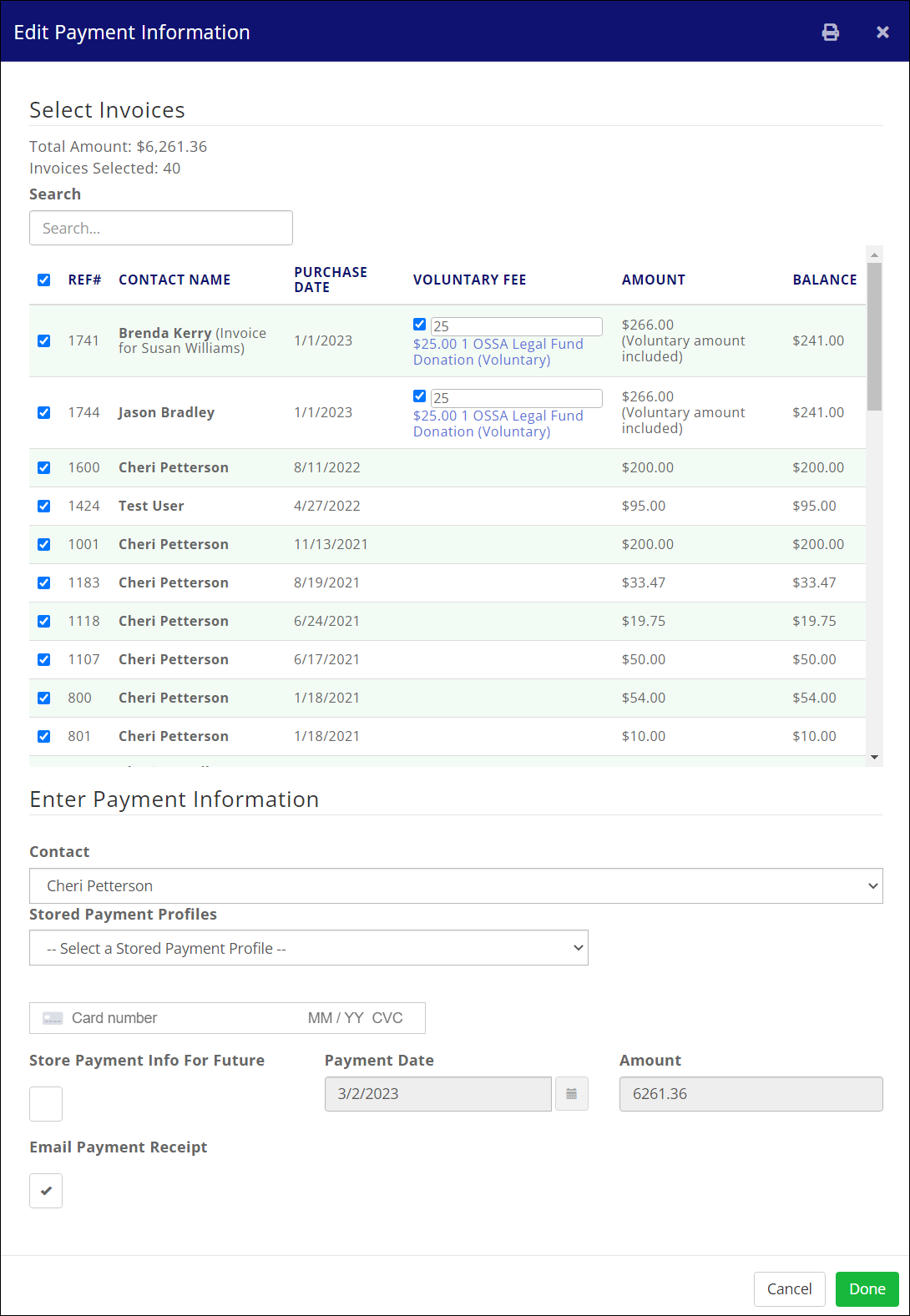The image size is (910, 1316).
Task: Click ref number 1107
Action: coord(83,659)
